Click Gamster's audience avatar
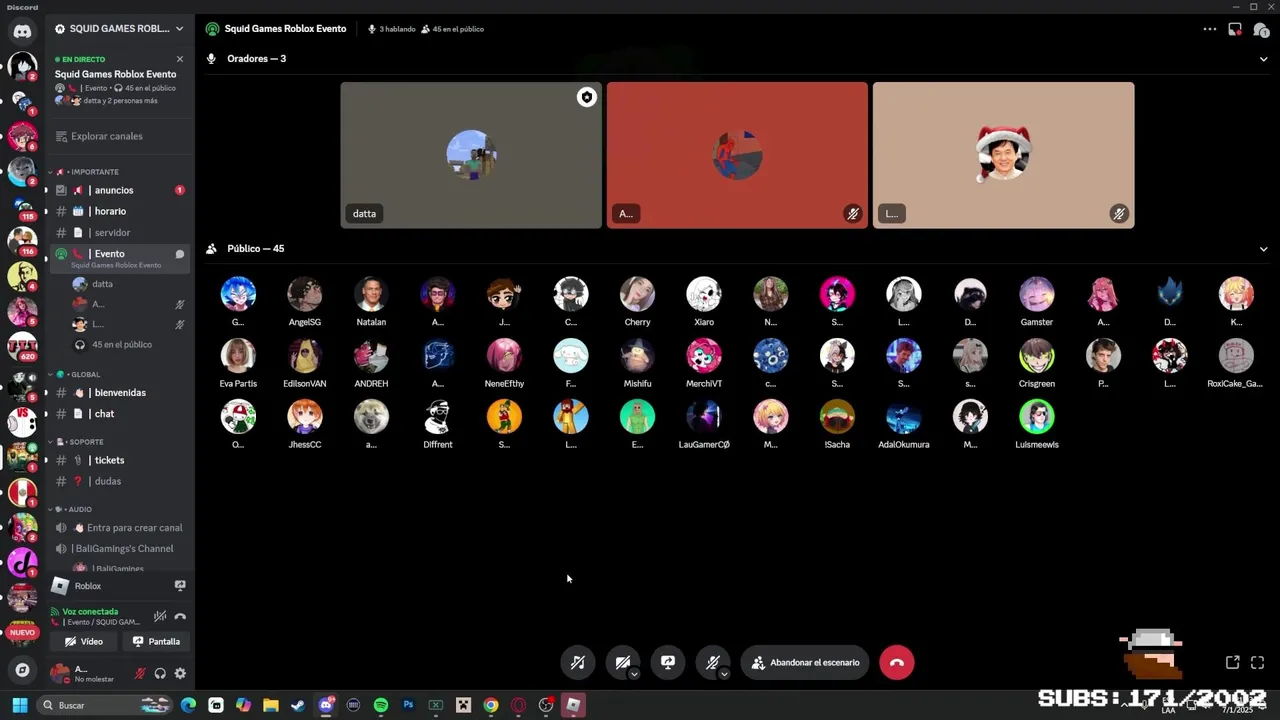 (1036, 294)
